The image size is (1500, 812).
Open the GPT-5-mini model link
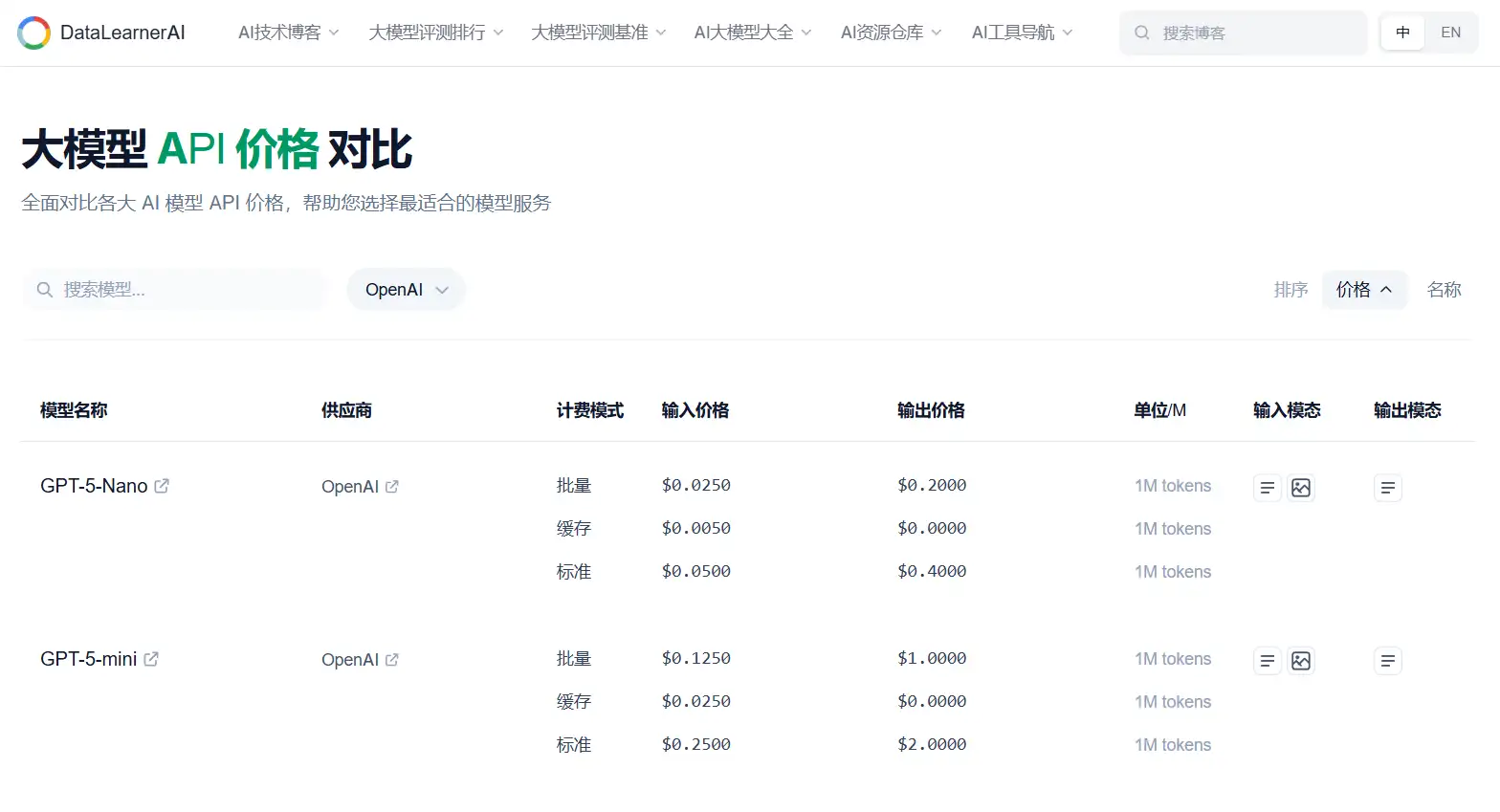click(88, 659)
